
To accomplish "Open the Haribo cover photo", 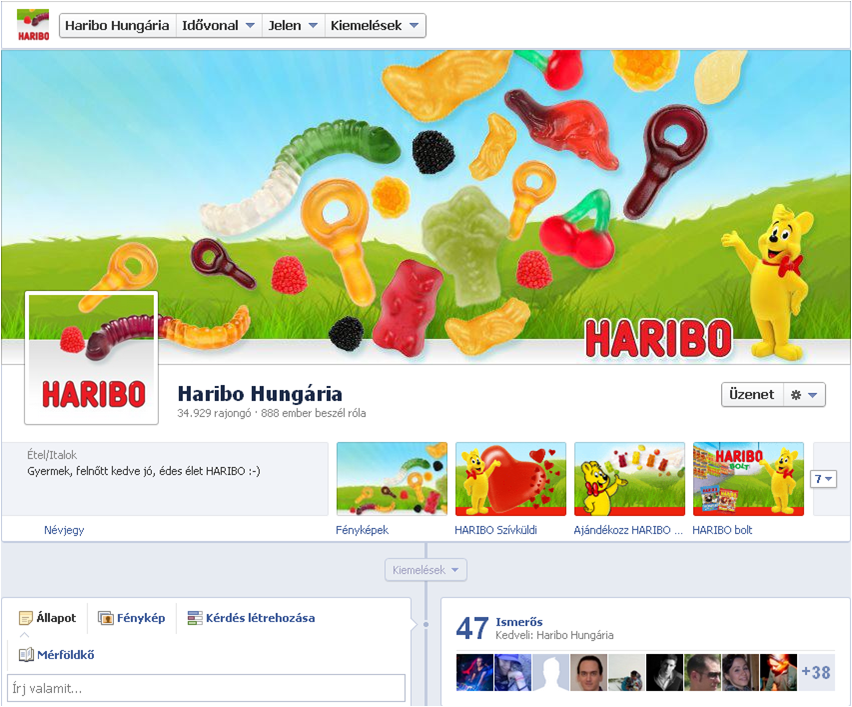I will 426,207.
